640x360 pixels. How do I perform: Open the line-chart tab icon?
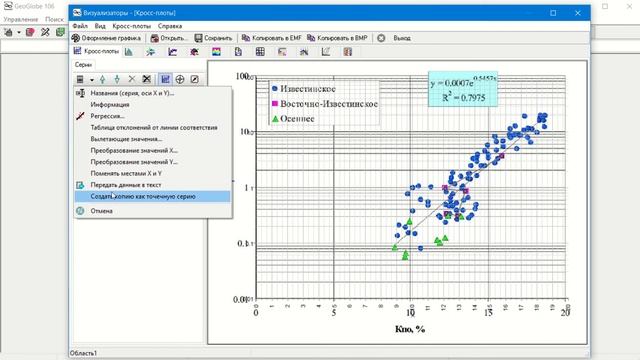pyautogui.click(x=173, y=52)
